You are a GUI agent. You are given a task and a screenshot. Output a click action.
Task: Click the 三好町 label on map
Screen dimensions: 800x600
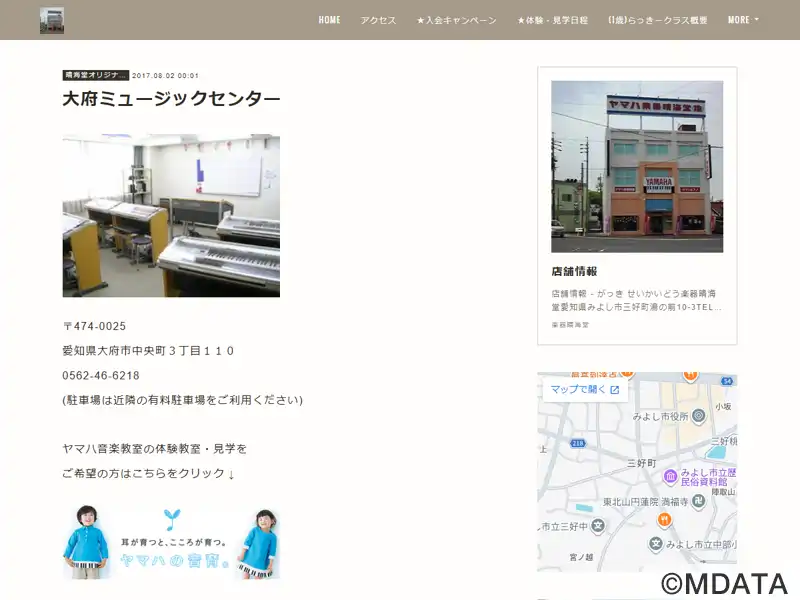coord(641,463)
